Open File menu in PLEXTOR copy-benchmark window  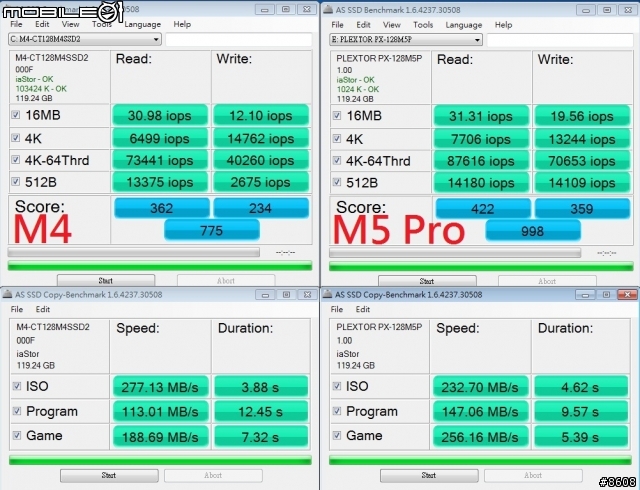pyautogui.click(x=337, y=309)
